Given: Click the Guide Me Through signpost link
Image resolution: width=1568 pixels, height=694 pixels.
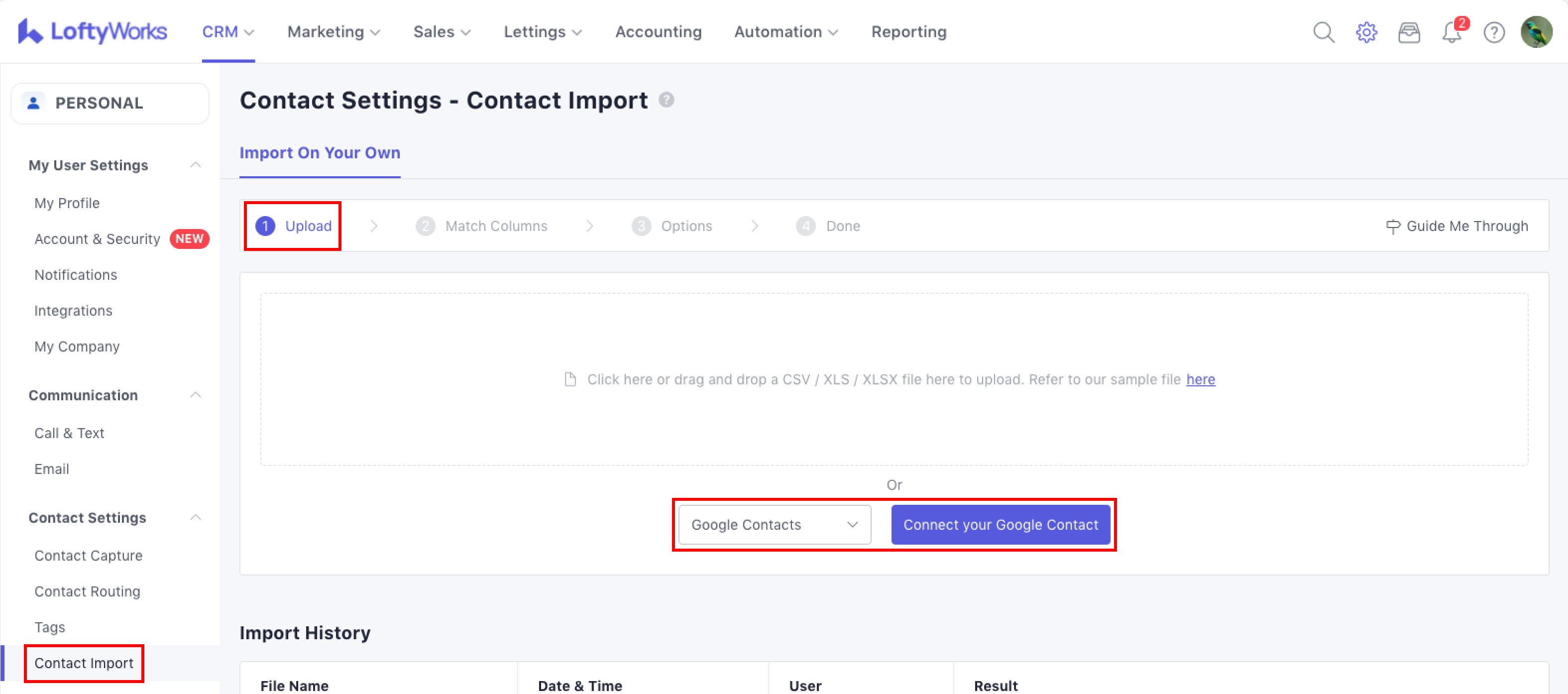Looking at the screenshot, I should tap(1457, 227).
